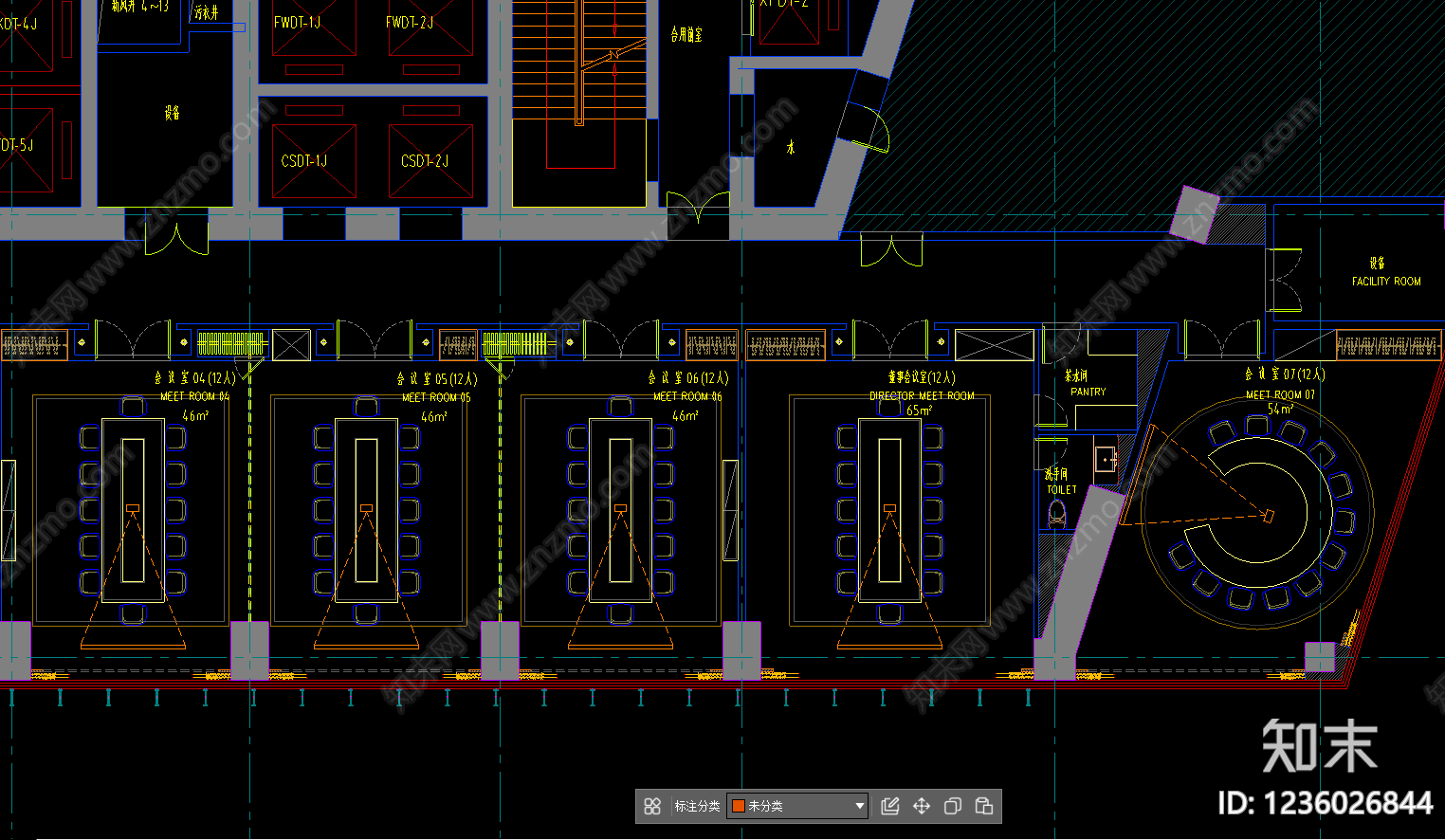
Task: Click the TOILET room label
Action: point(1062,489)
